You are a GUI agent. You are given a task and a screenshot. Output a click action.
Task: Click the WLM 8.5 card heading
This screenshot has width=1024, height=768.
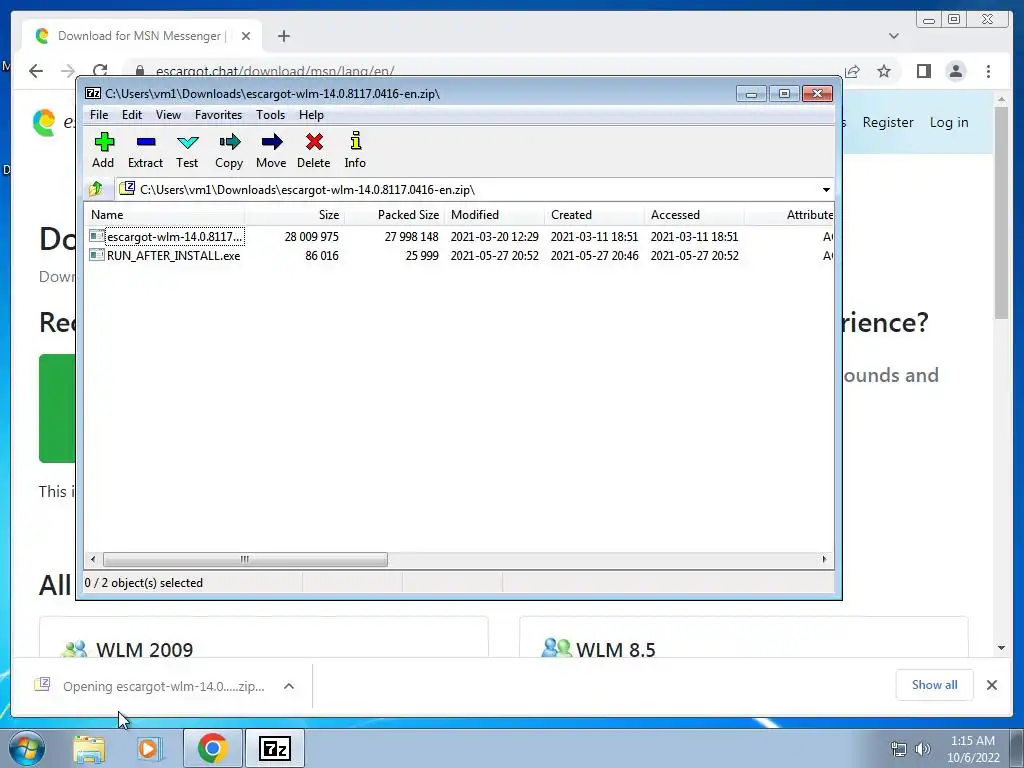[x=615, y=650]
